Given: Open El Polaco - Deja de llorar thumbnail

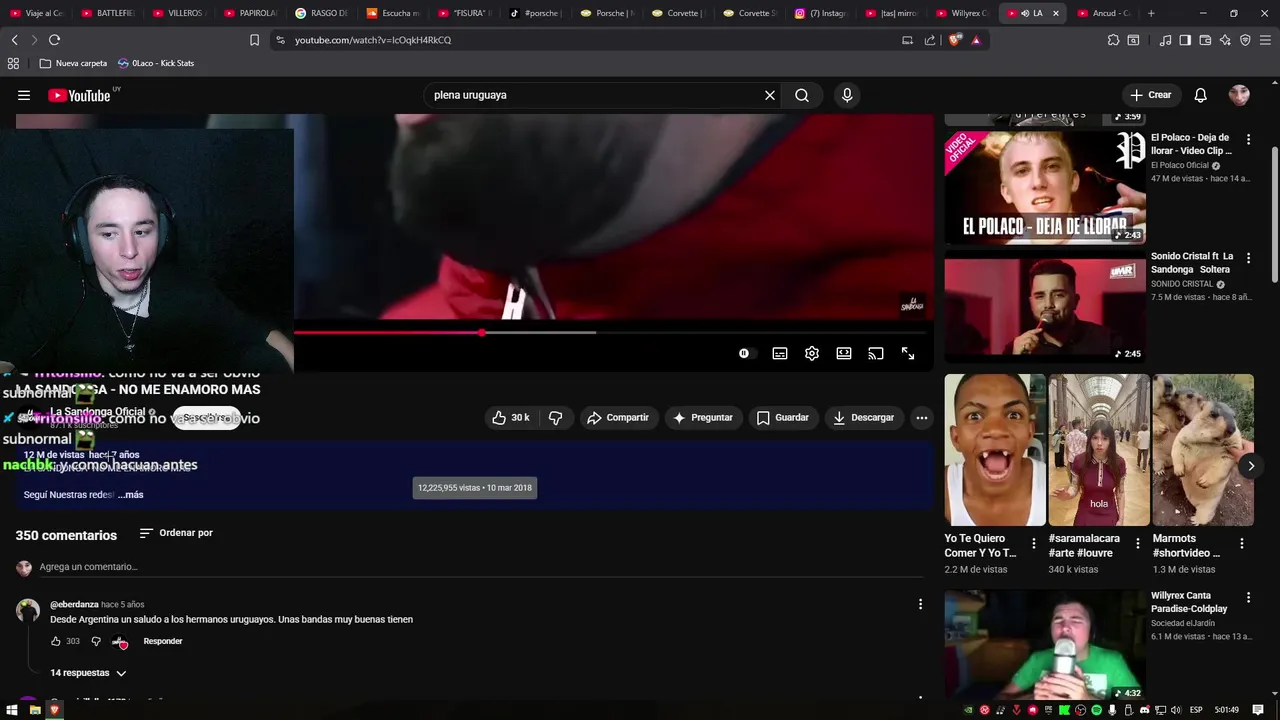Looking at the screenshot, I should pyautogui.click(x=1045, y=188).
